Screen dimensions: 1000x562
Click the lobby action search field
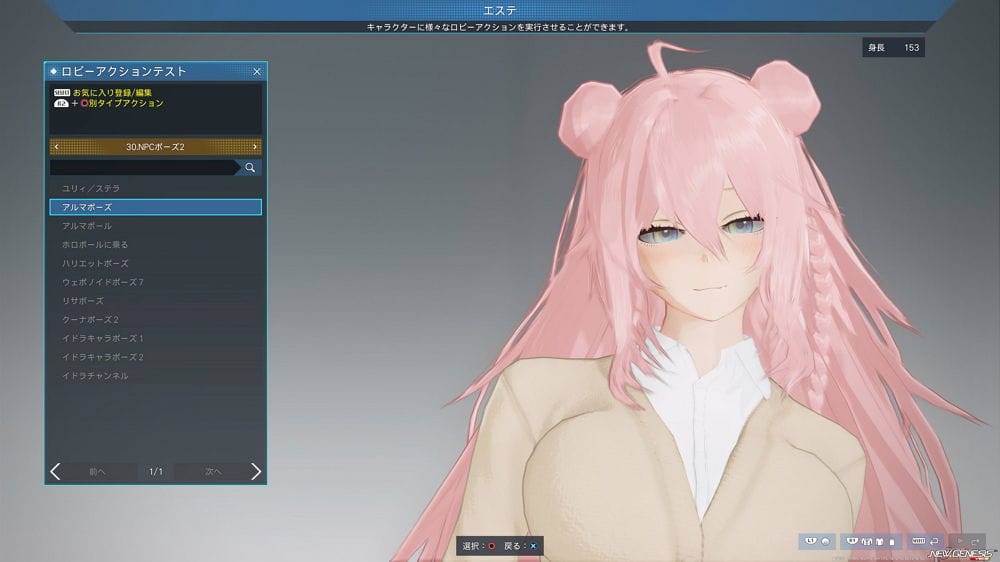[143, 167]
